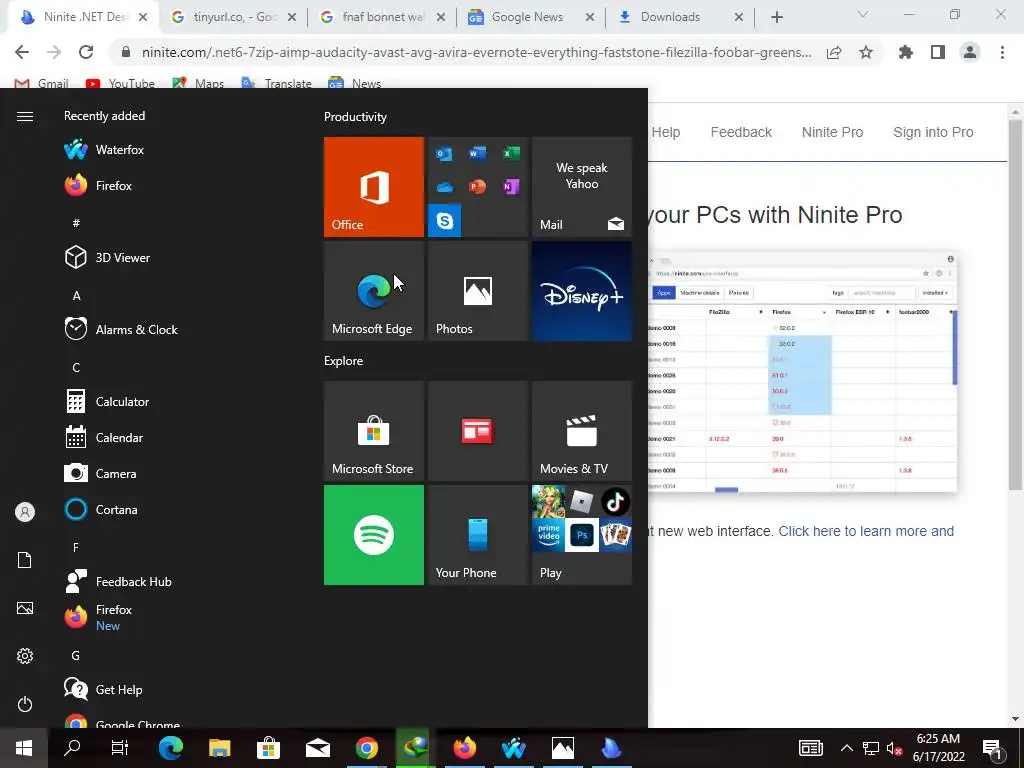This screenshot has width=1024, height=768.
Task: Open Settings gear in Start sidebar
Action: [25, 656]
